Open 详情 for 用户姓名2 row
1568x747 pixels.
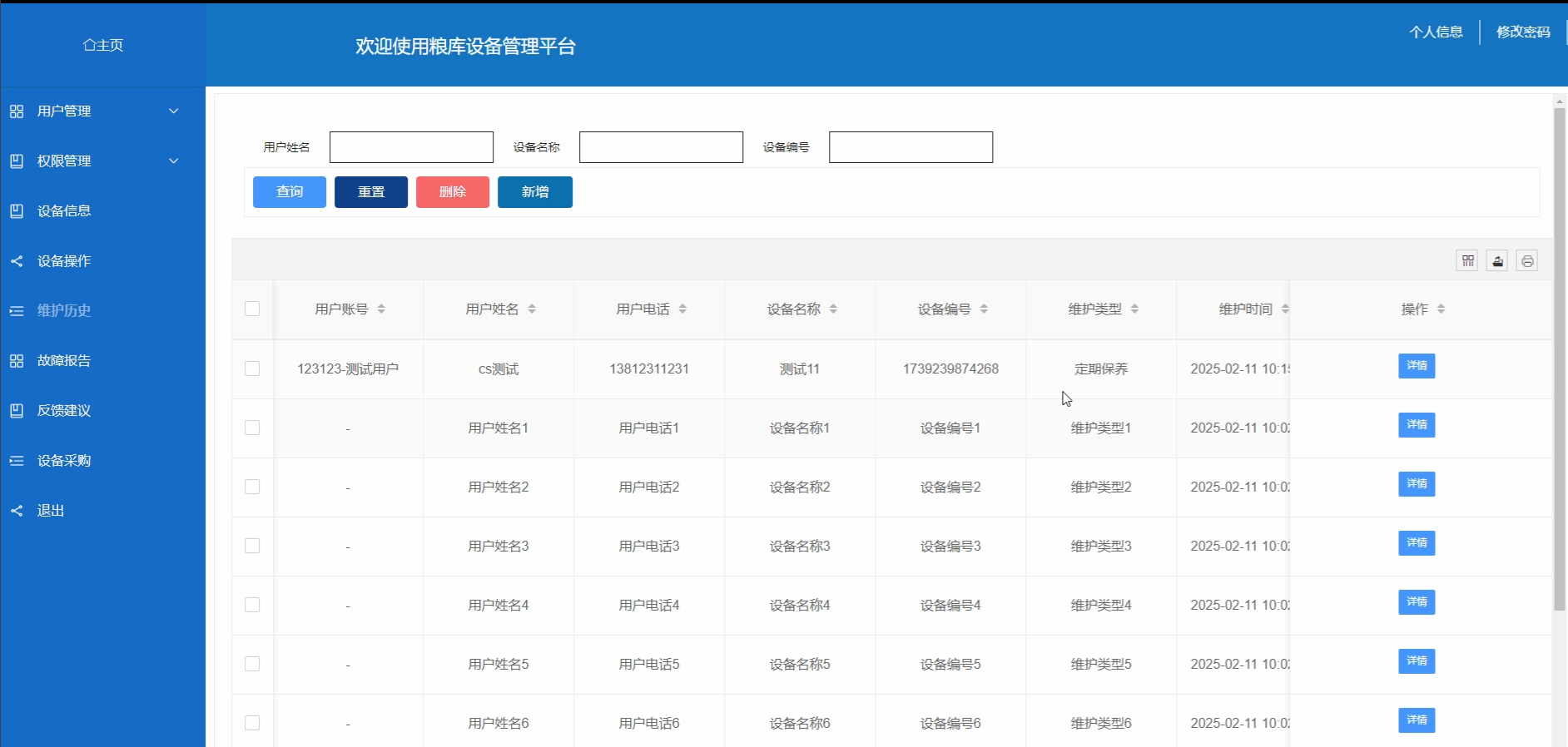tap(1417, 484)
